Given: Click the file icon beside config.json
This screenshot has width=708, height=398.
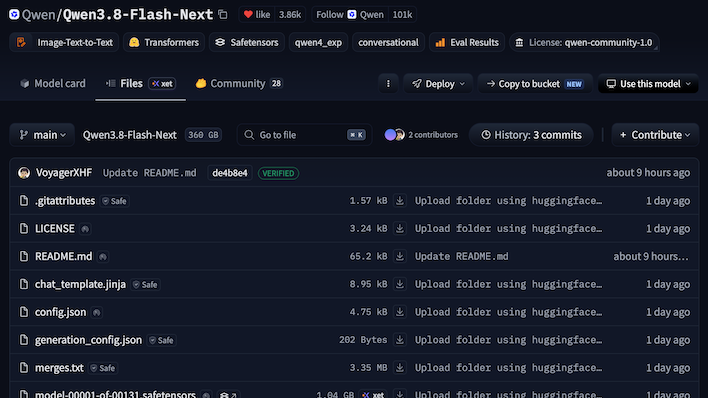Looking at the screenshot, I should (x=24, y=312).
